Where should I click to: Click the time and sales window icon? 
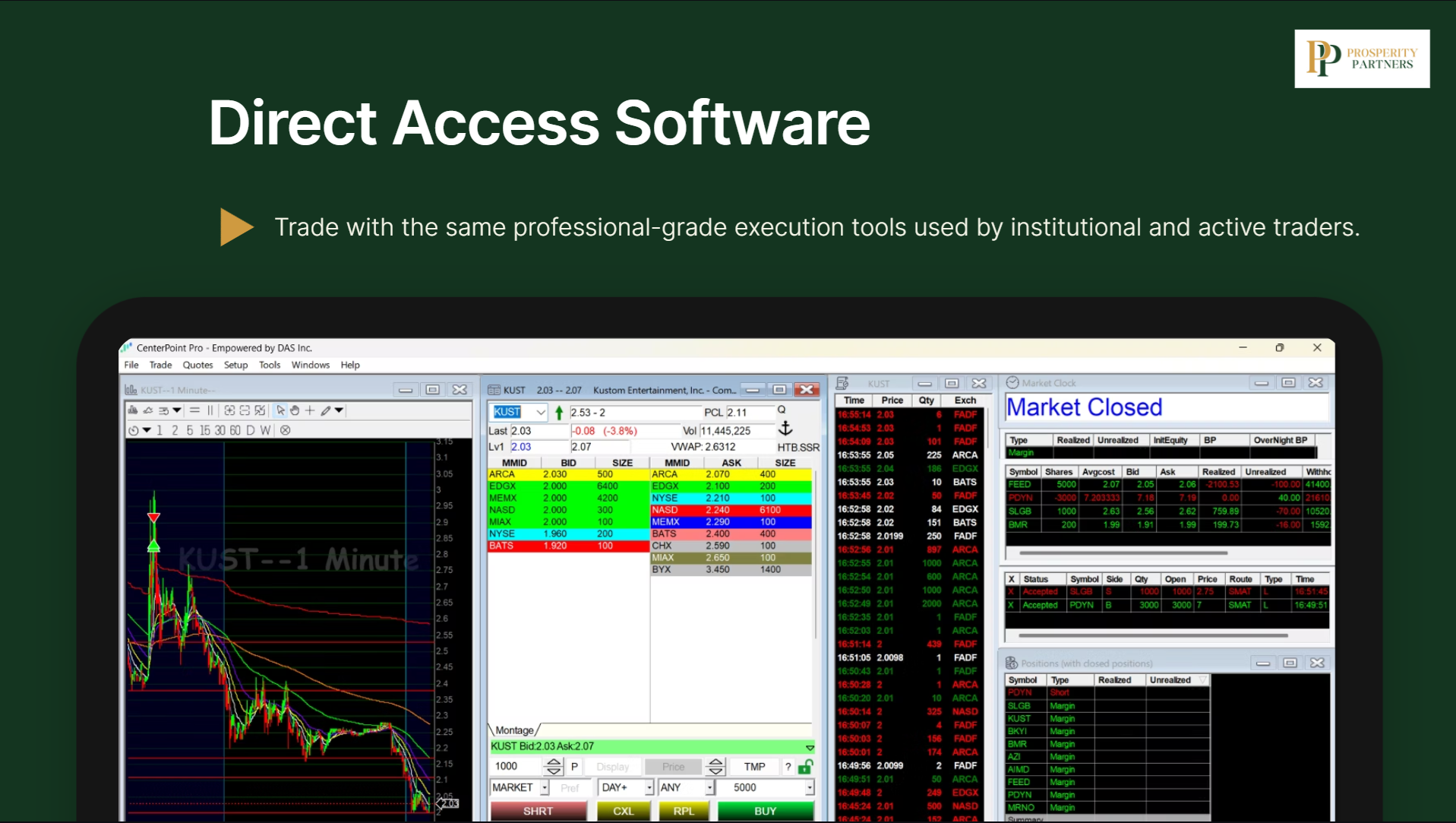click(842, 383)
